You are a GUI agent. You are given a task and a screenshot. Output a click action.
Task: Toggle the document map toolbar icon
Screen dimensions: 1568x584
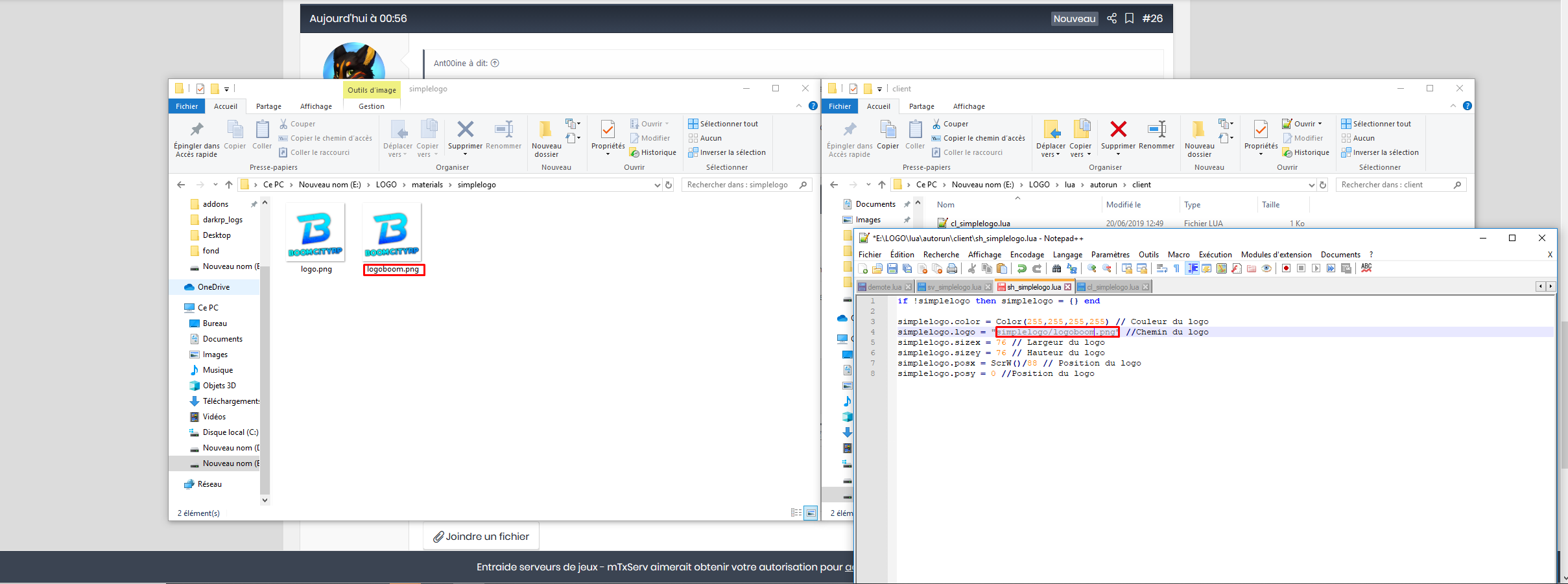(x=1222, y=268)
